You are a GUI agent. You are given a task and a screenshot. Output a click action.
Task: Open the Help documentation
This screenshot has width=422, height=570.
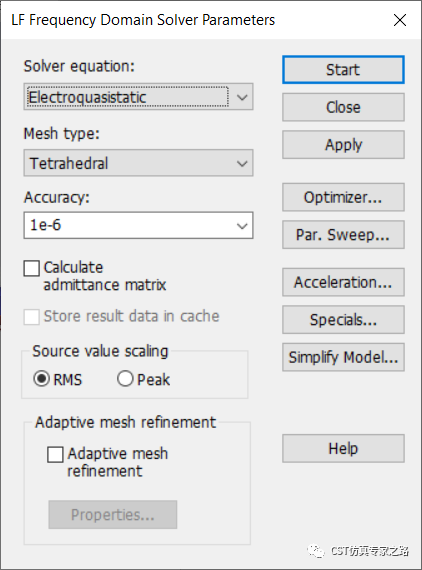pyautogui.click(x=343, y=449)
